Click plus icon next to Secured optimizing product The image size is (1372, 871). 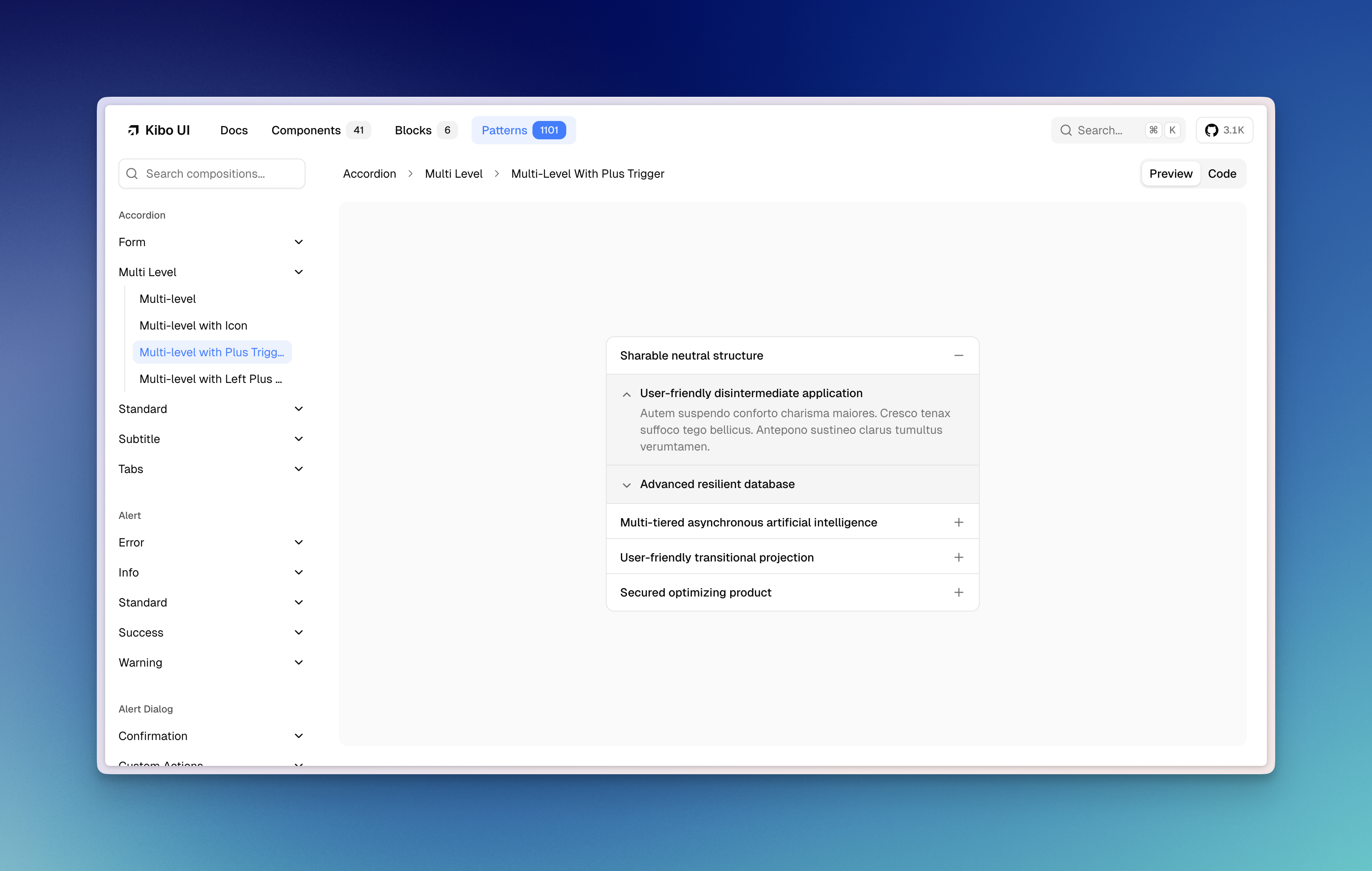[x=958, y=592]
